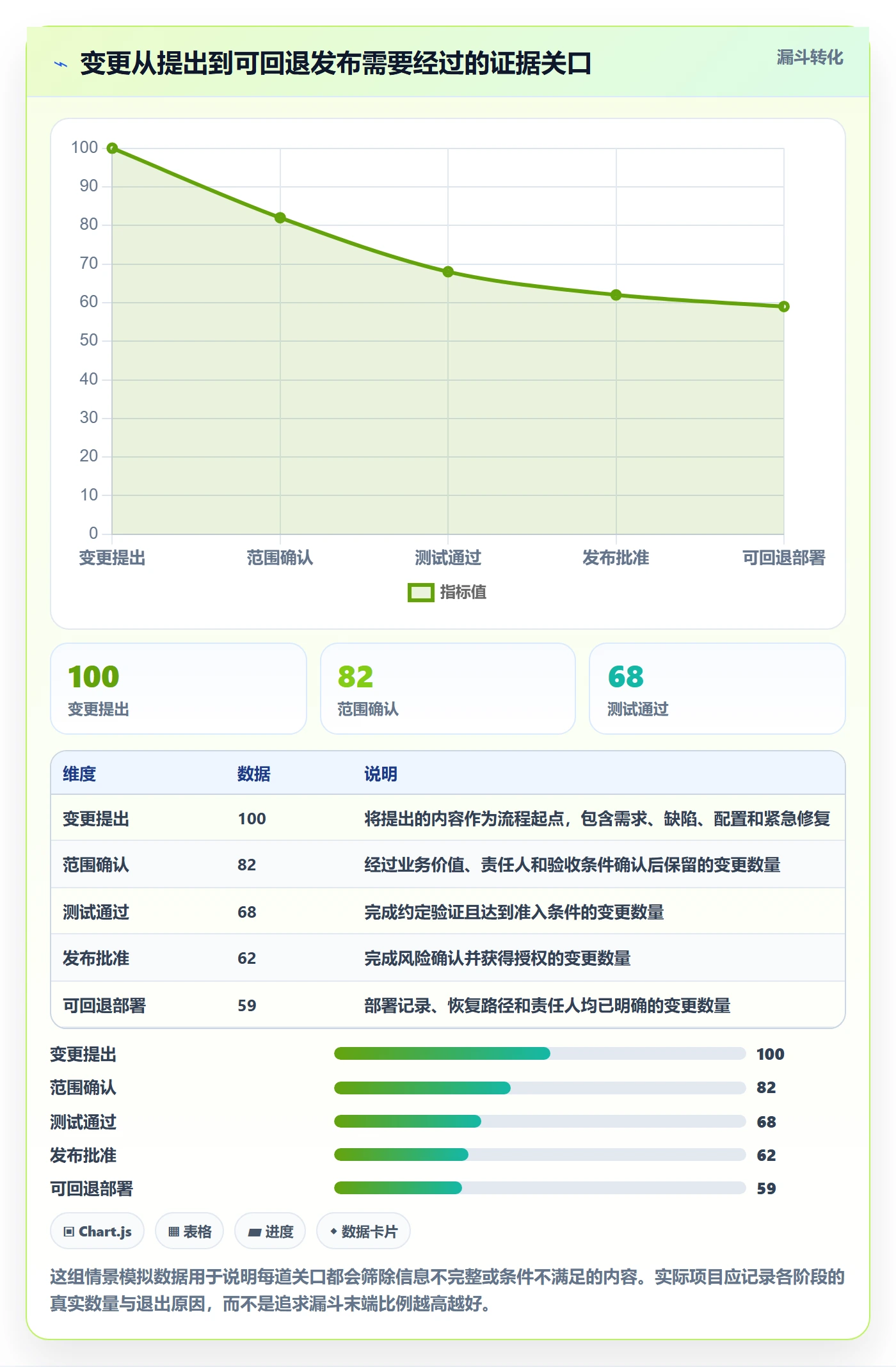The image size is (896, 1367).
Task: Click description 完成约定验证且达到准入条件的变更数量
Action: (514, 912)
